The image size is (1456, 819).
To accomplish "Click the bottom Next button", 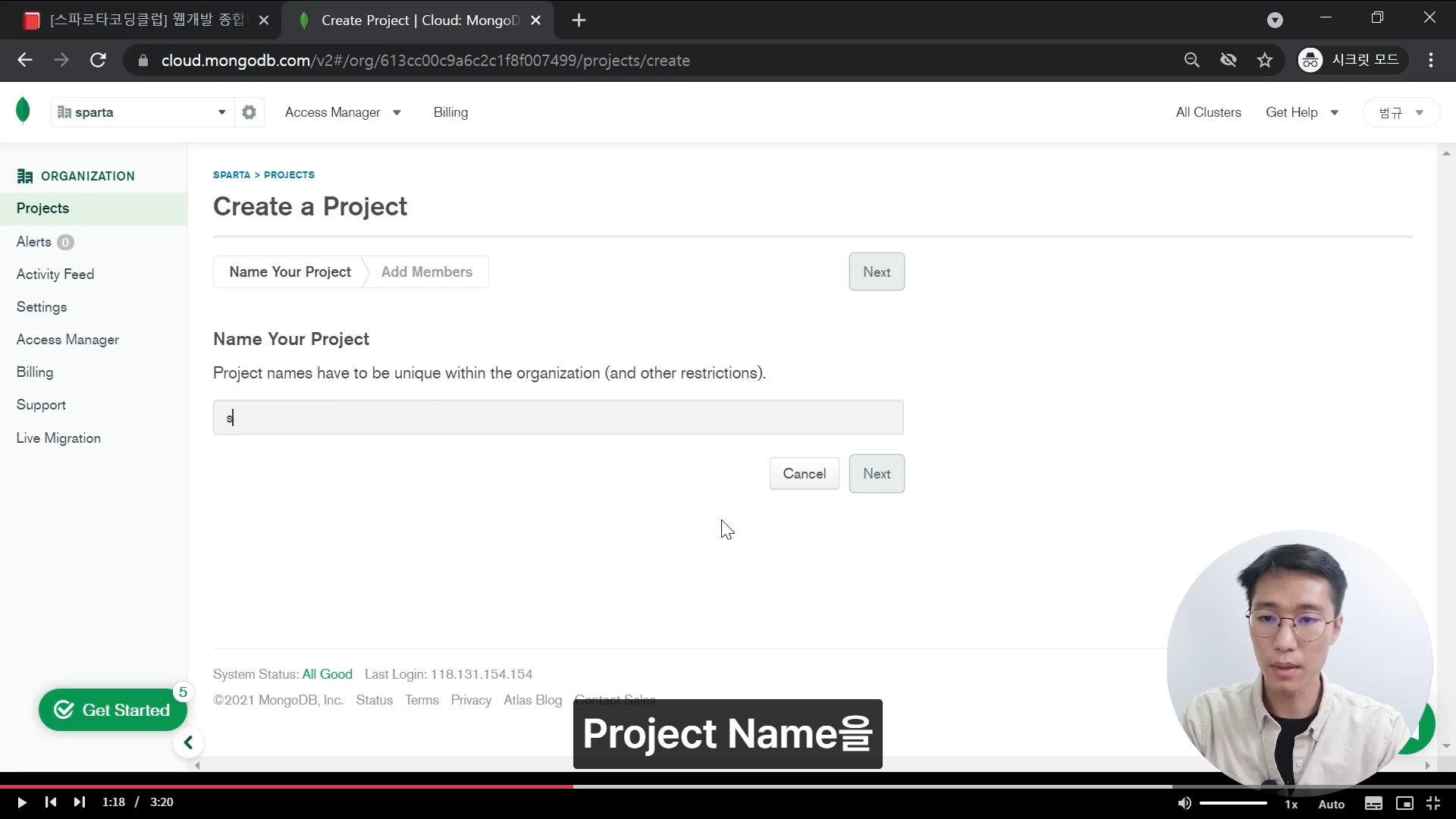I will 877,474.
